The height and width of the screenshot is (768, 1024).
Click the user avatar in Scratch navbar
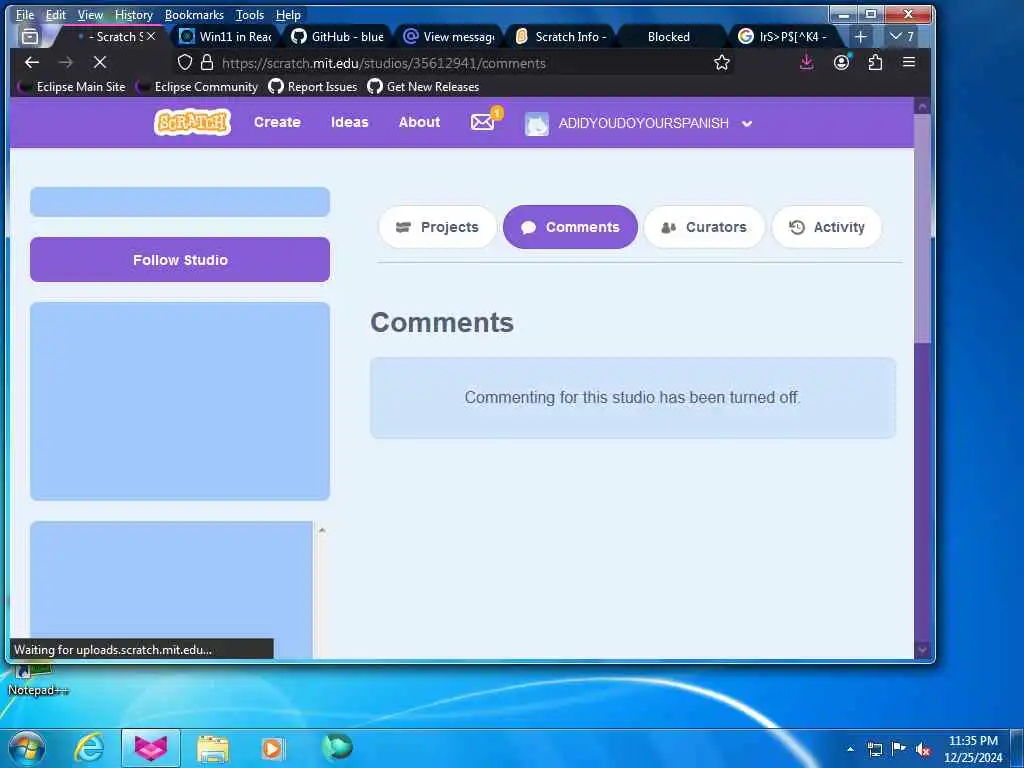coord(537,123)
